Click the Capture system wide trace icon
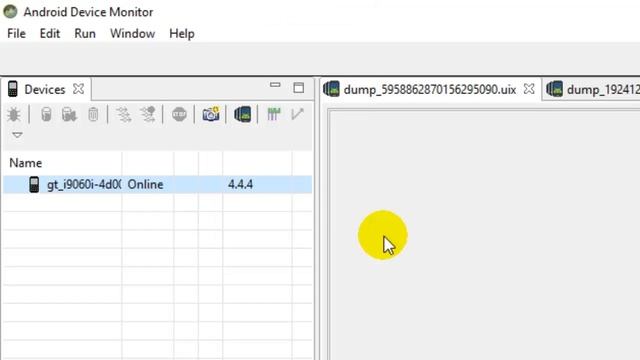 point(274,115)
